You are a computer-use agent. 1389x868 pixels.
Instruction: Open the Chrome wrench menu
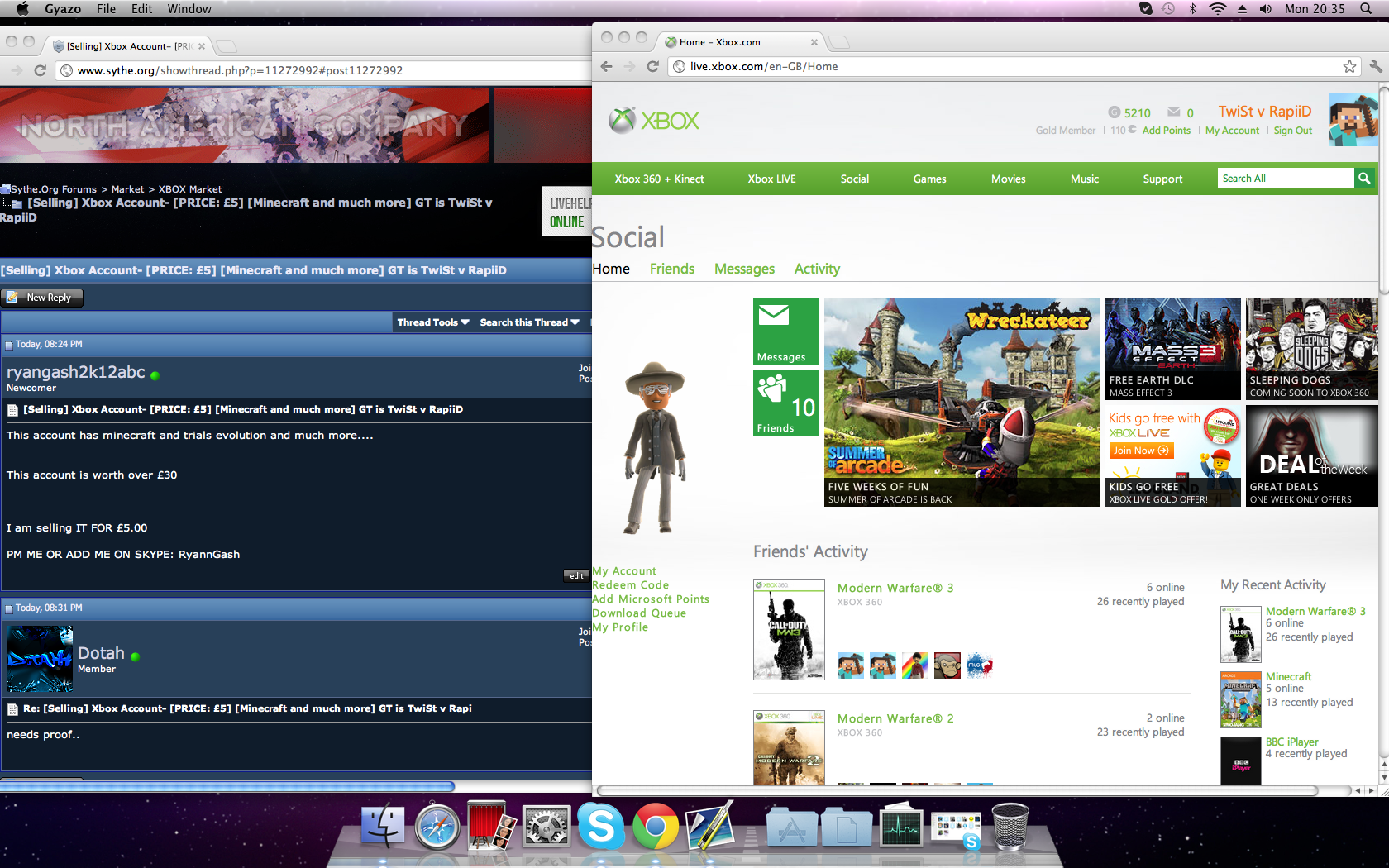click(1376, 66)
